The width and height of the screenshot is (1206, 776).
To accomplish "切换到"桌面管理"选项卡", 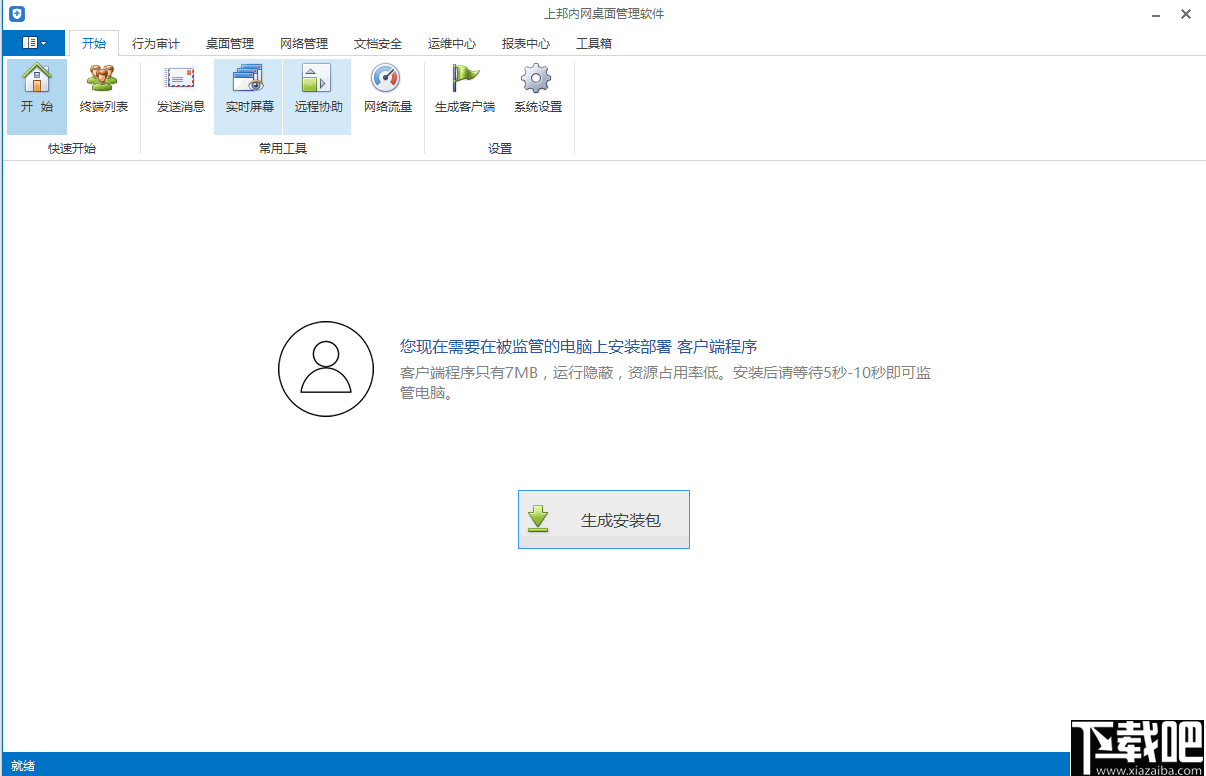I will pyautogui.click(x=229, y=43).
